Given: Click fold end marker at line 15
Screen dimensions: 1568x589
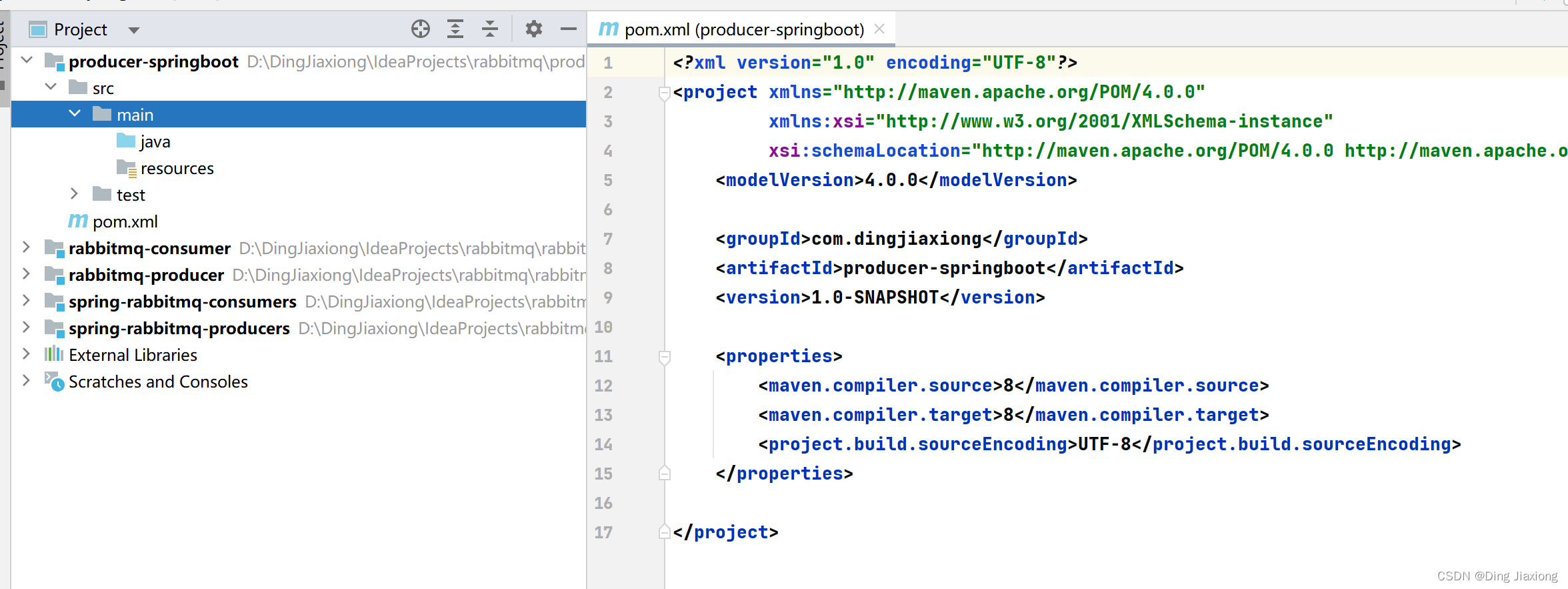Looking at the screenshot, I should pos(664,473).
